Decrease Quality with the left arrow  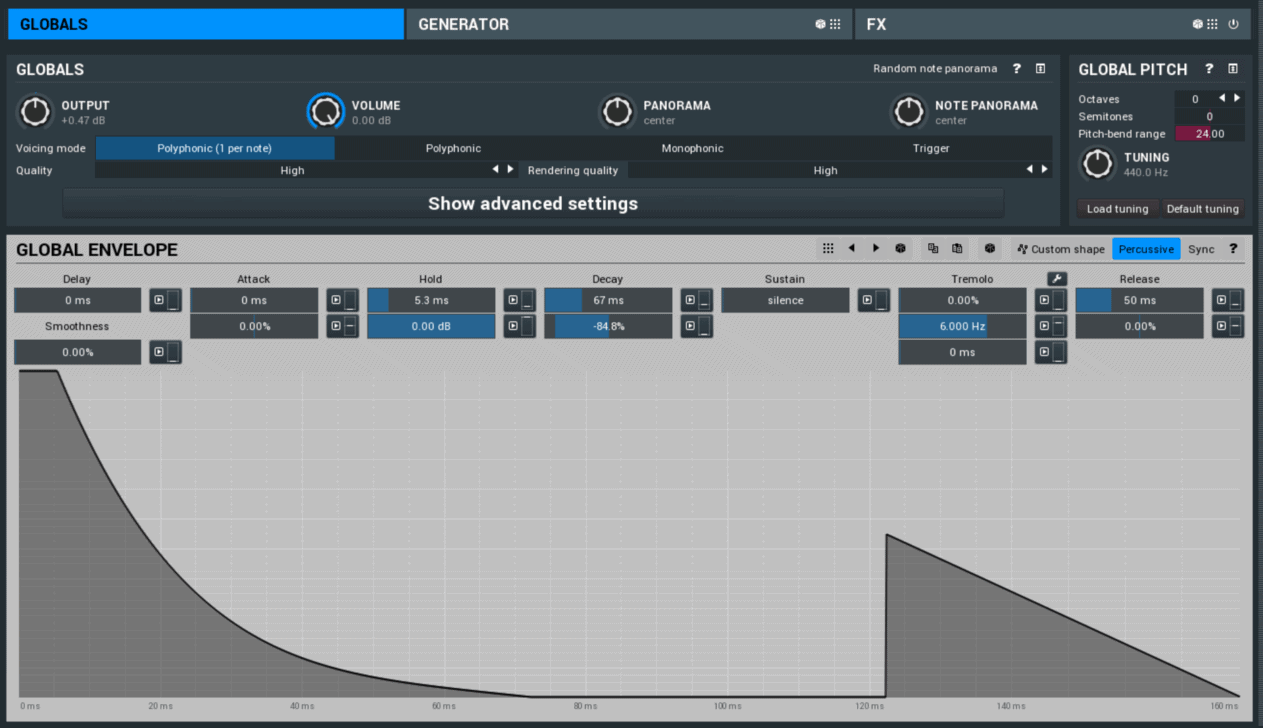click(x=495, y=170)
